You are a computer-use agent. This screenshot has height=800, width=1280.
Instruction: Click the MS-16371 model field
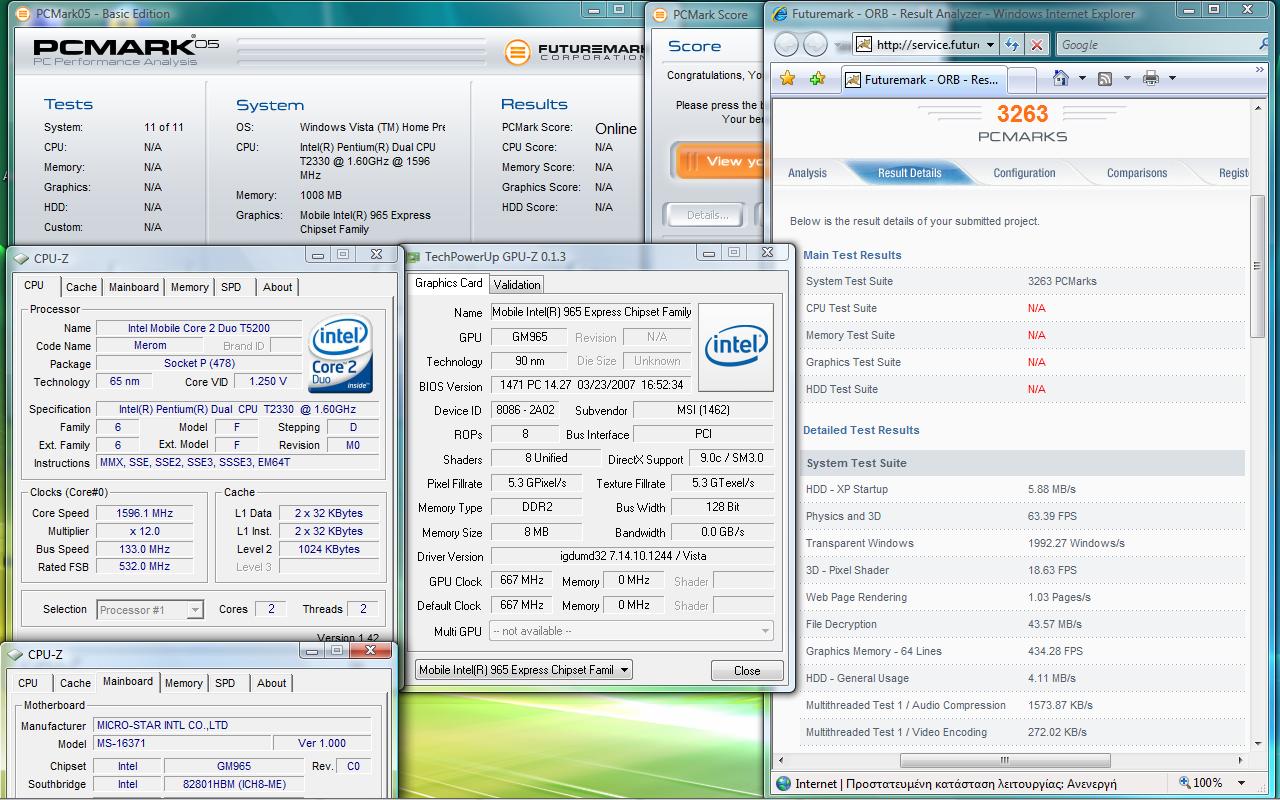182,743
